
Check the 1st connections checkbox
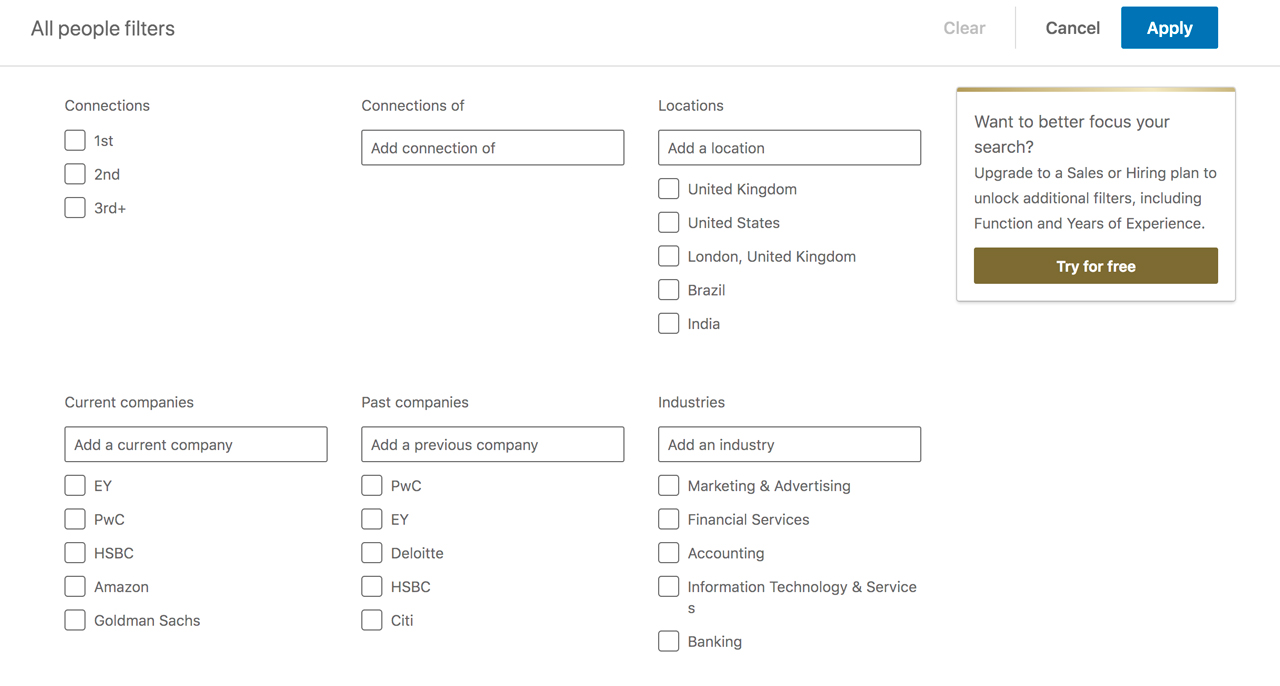[x=75, y=140]
